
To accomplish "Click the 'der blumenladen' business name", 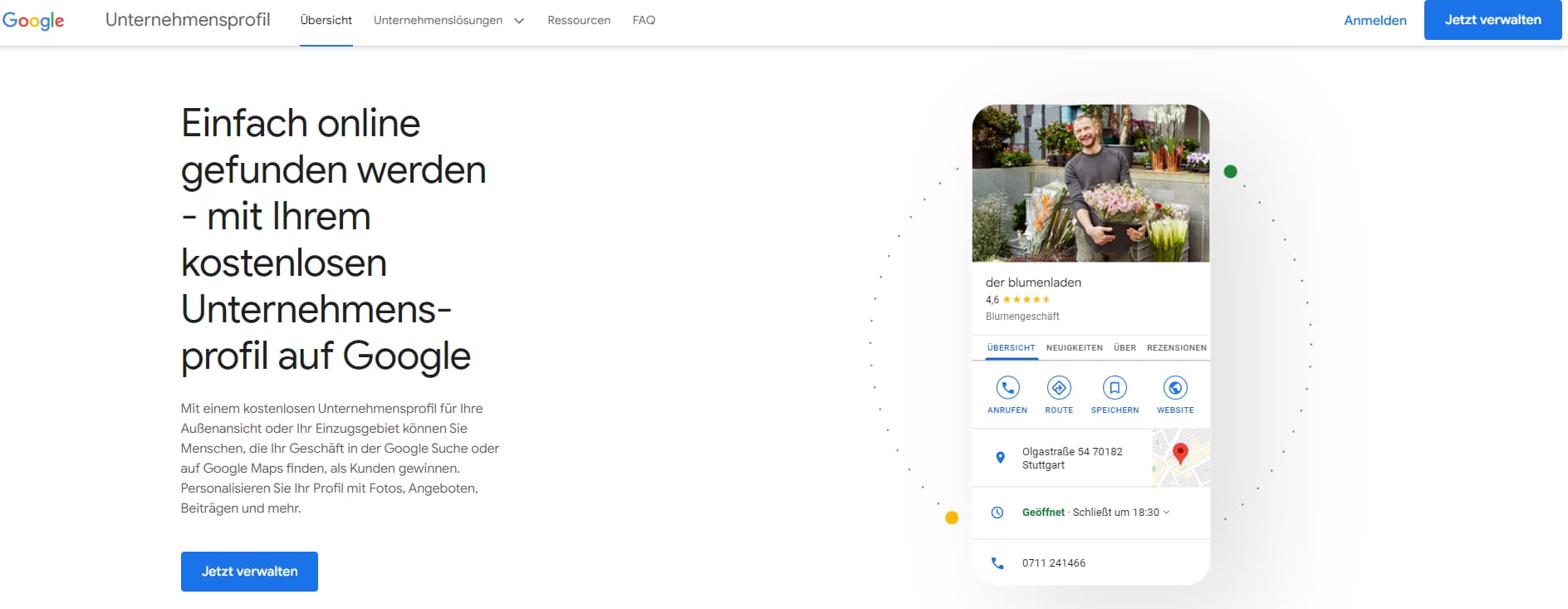I will [1033, 282].
